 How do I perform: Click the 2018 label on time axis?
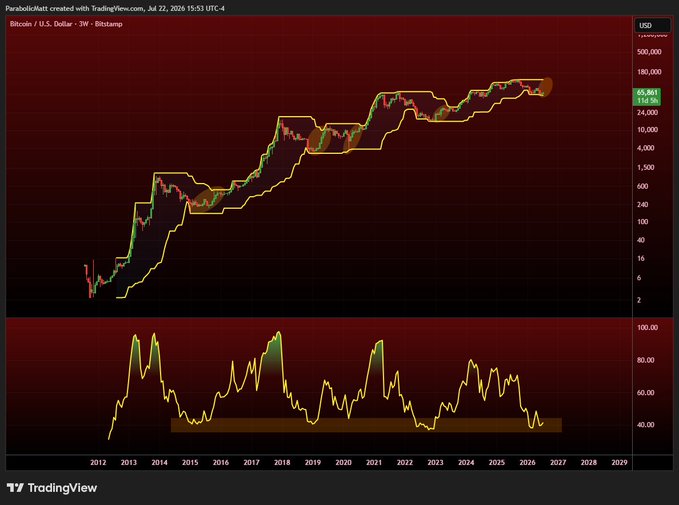(282, 463)
